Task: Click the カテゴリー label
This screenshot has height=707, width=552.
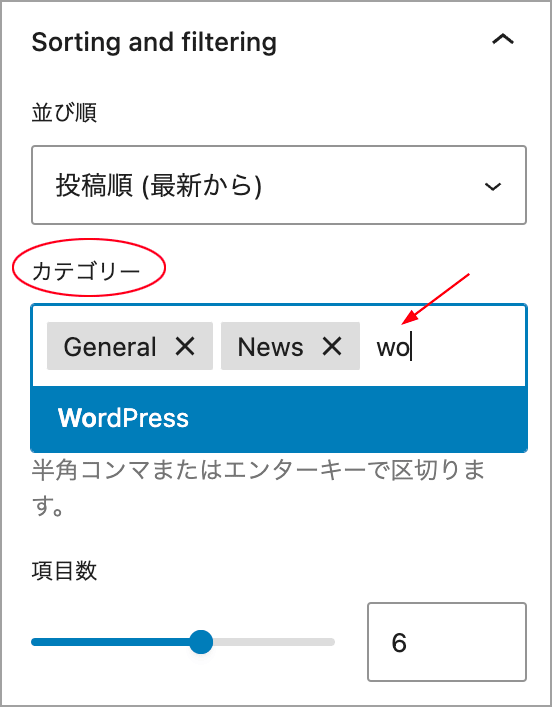Action: (x=86, y=271)
